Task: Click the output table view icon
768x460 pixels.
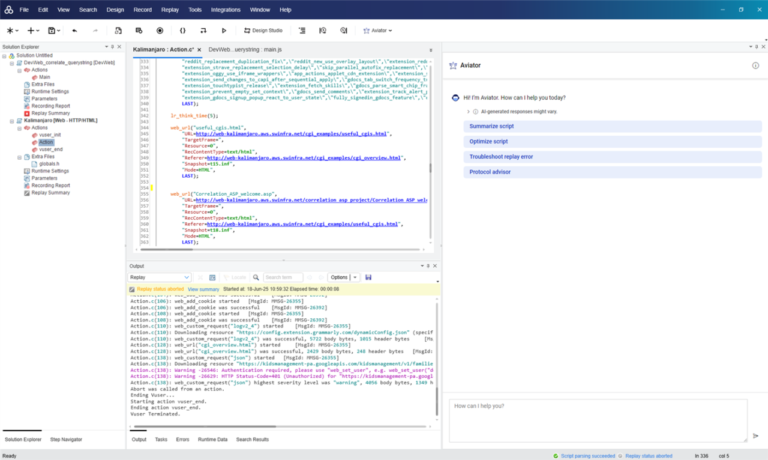Action: [x=212, y=277]
